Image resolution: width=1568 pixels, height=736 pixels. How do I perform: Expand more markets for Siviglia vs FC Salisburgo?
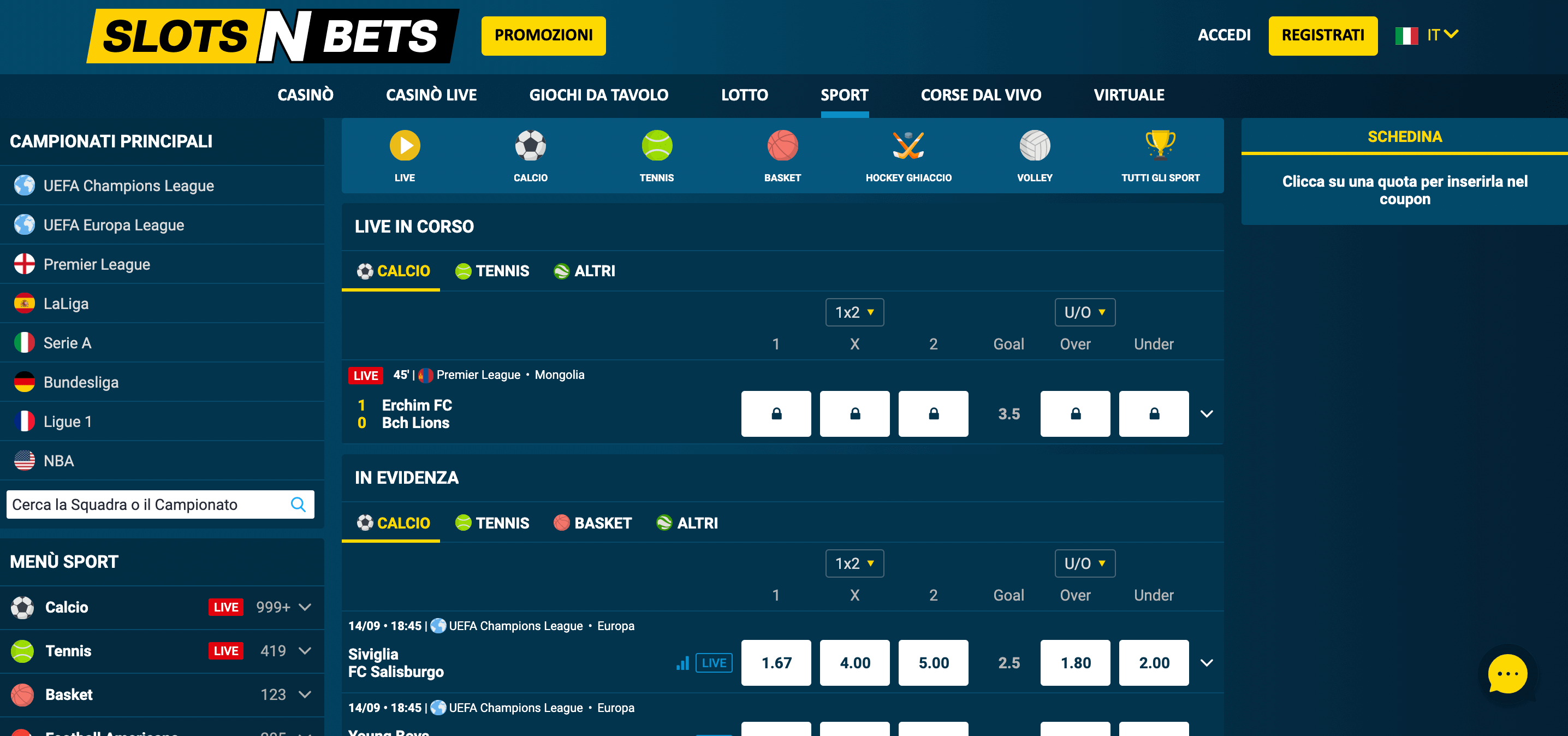[x=1207, y=663]
